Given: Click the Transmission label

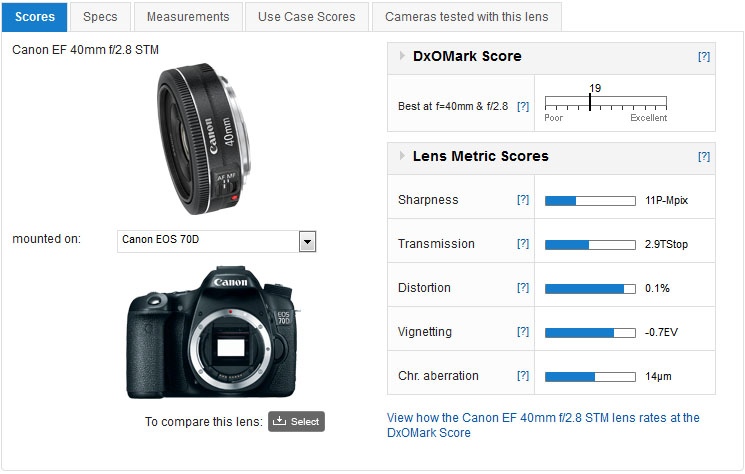Looking at the screenshot, I should click(x=436, y=244).
